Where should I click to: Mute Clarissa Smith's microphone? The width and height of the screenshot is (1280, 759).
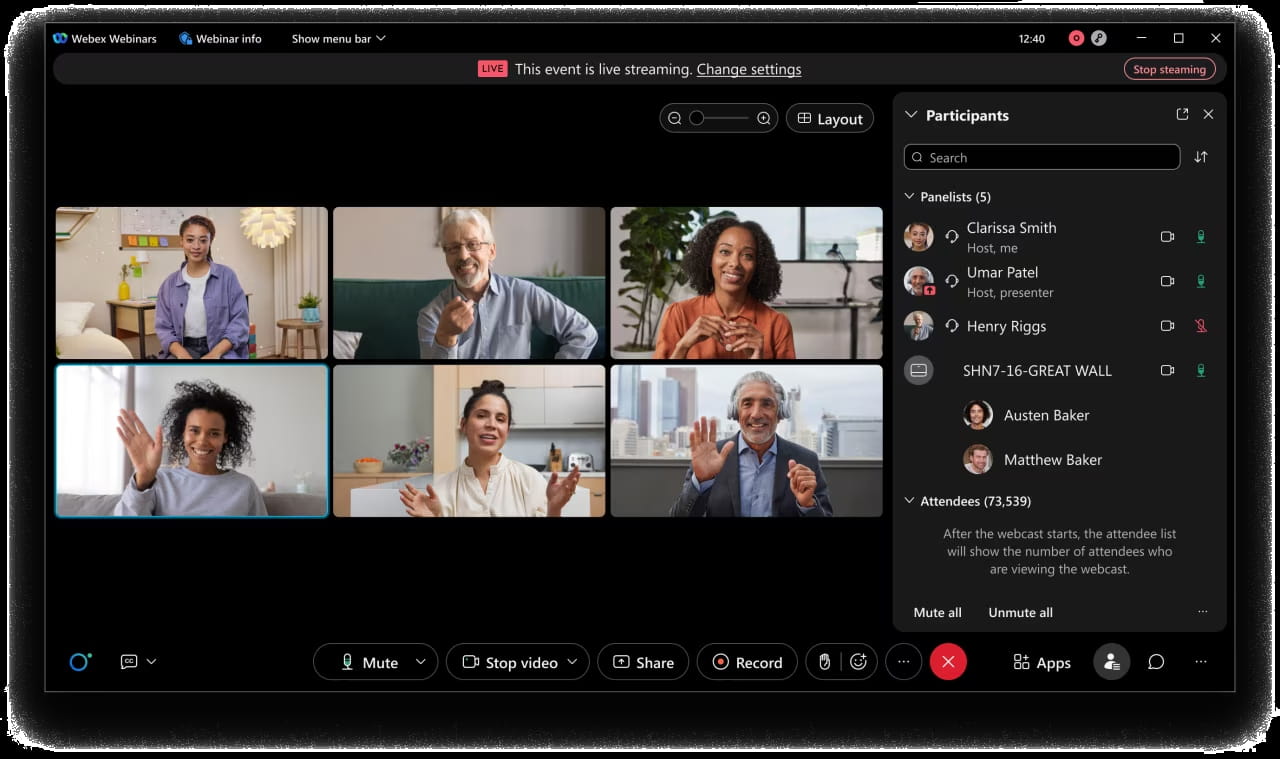(1200, 237)
